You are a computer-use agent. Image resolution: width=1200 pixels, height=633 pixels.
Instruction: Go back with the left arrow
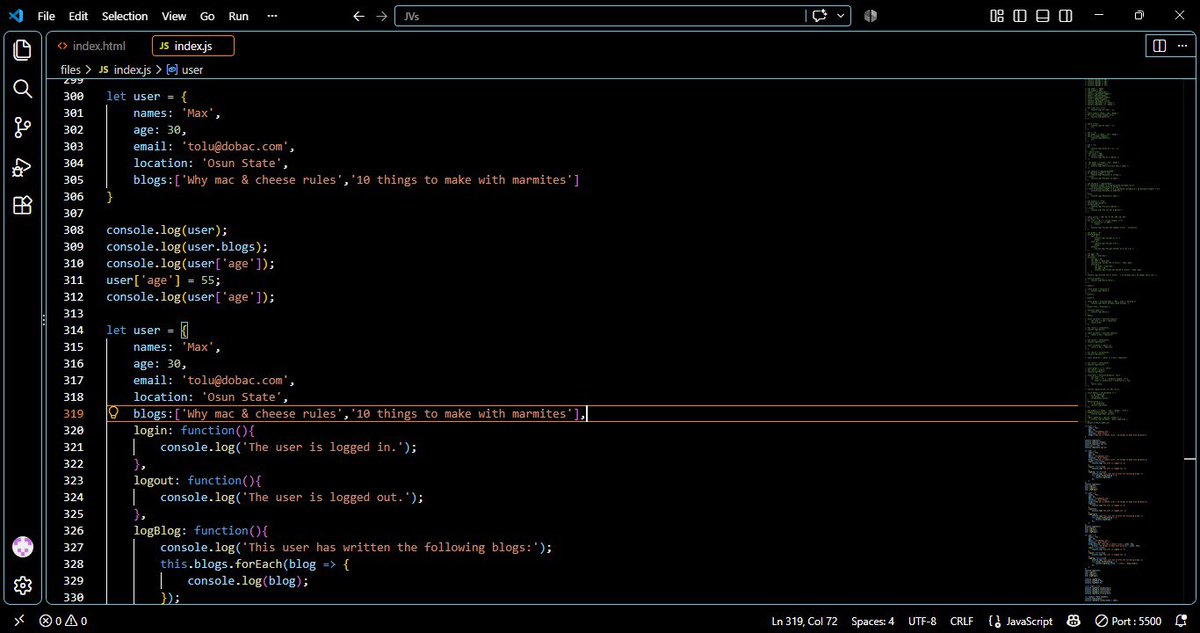pyautogui.click(x=360, y=16)
